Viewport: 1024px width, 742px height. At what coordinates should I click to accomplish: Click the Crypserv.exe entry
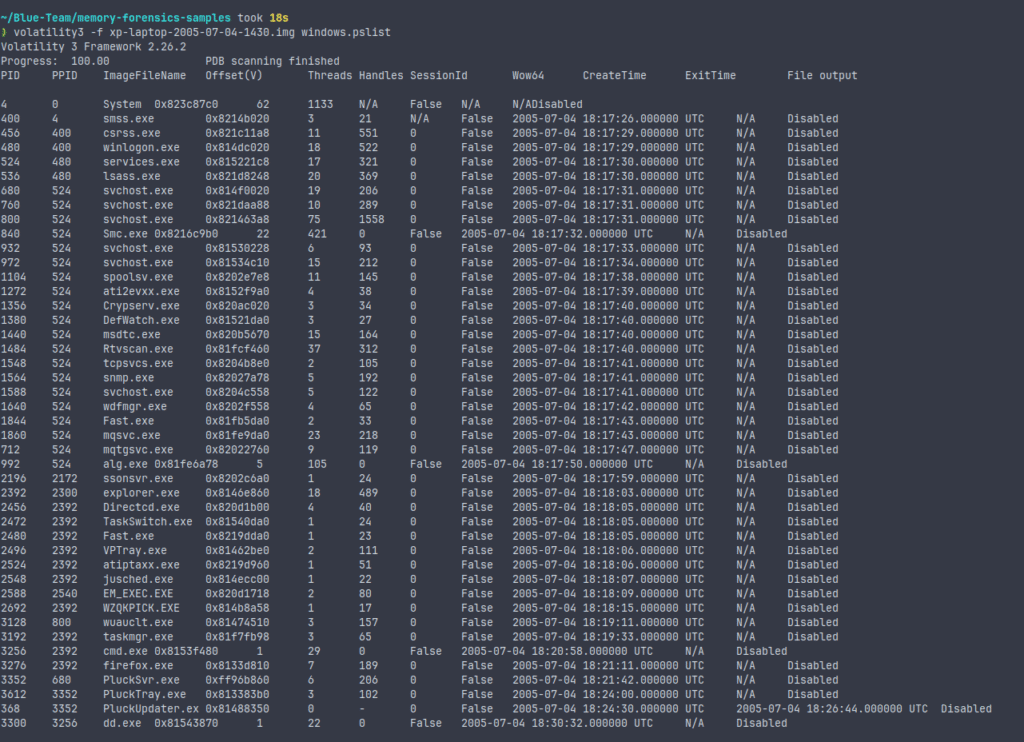tap(141, 306)
